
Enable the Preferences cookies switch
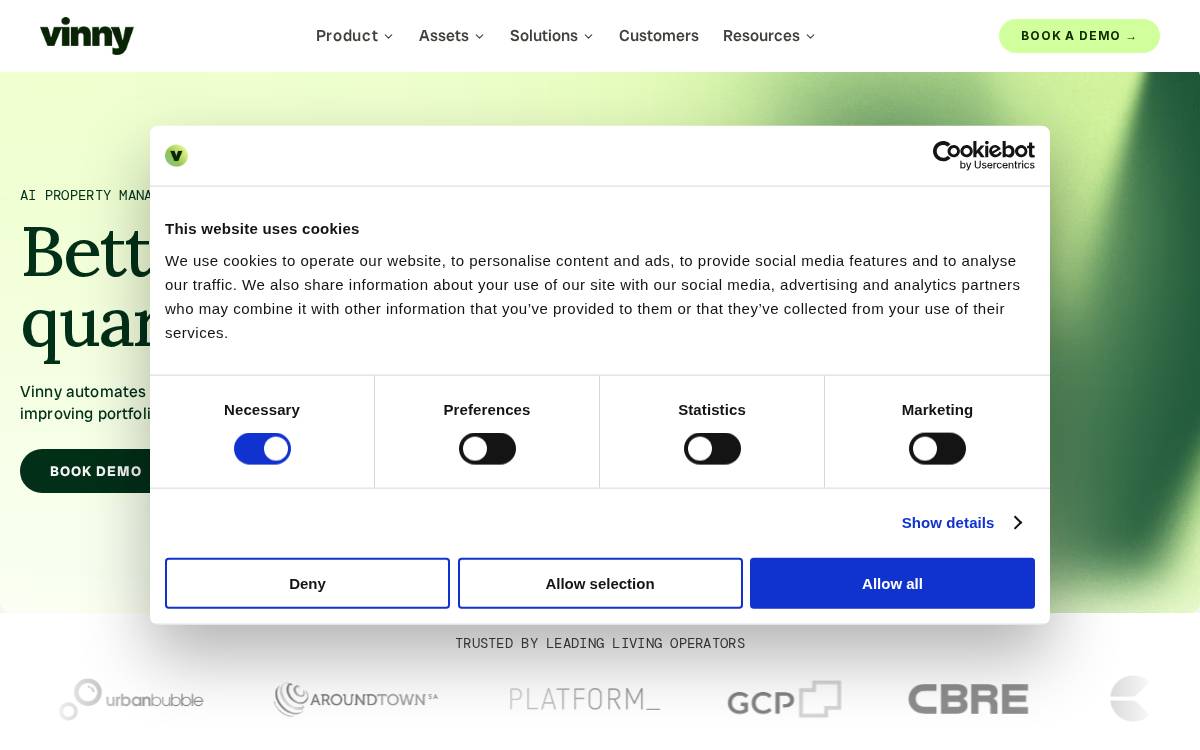[x=487, y=449]
